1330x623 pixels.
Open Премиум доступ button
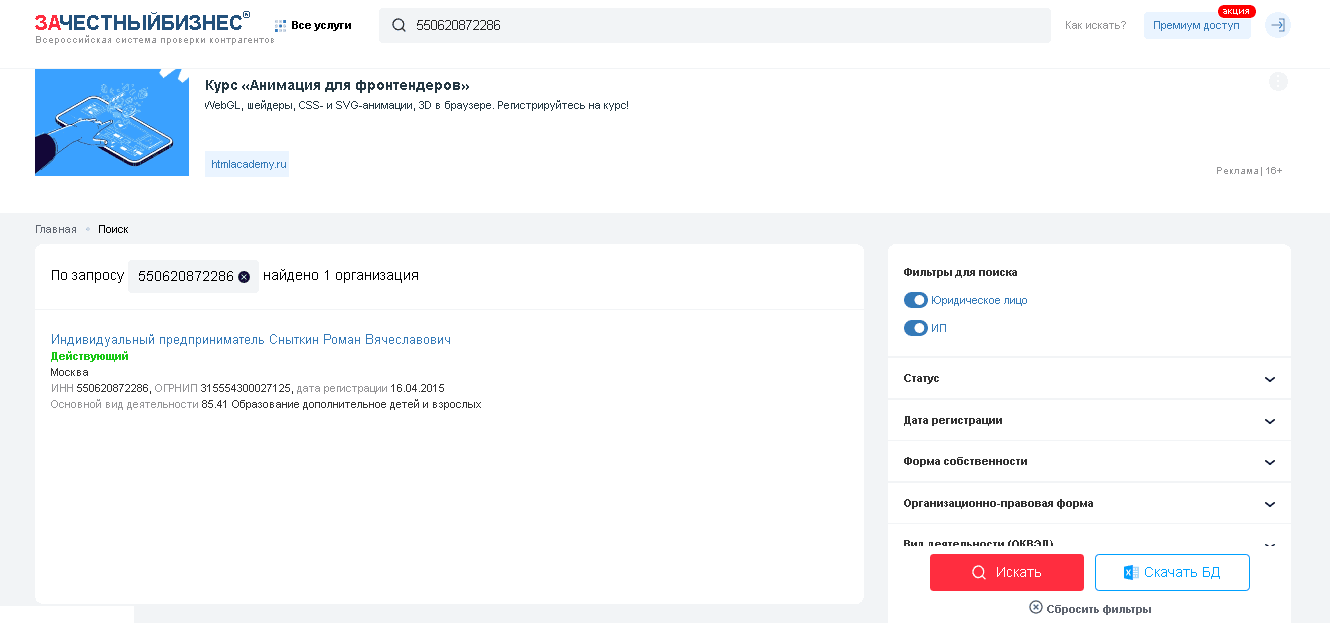[1196, 25]
